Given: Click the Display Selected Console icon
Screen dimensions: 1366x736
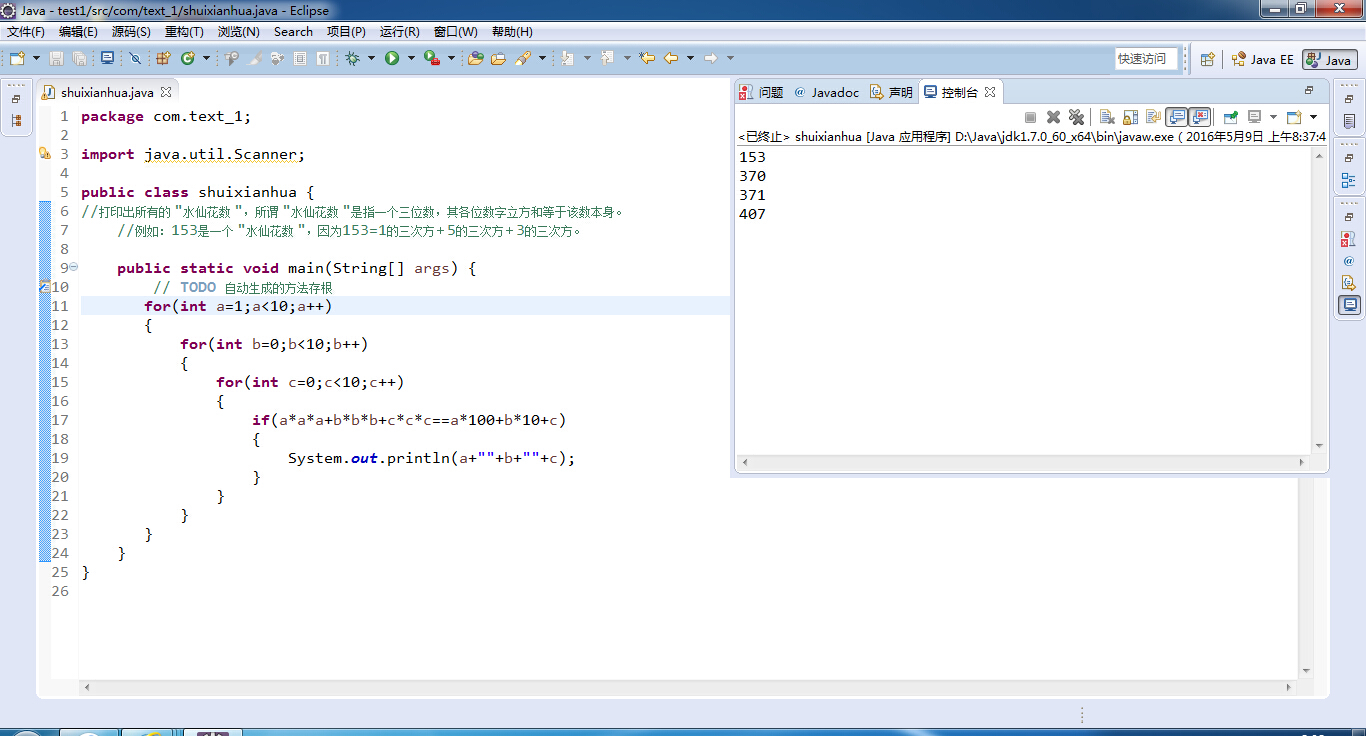Looking at the screenshot, I should (x=1254, y=117).
